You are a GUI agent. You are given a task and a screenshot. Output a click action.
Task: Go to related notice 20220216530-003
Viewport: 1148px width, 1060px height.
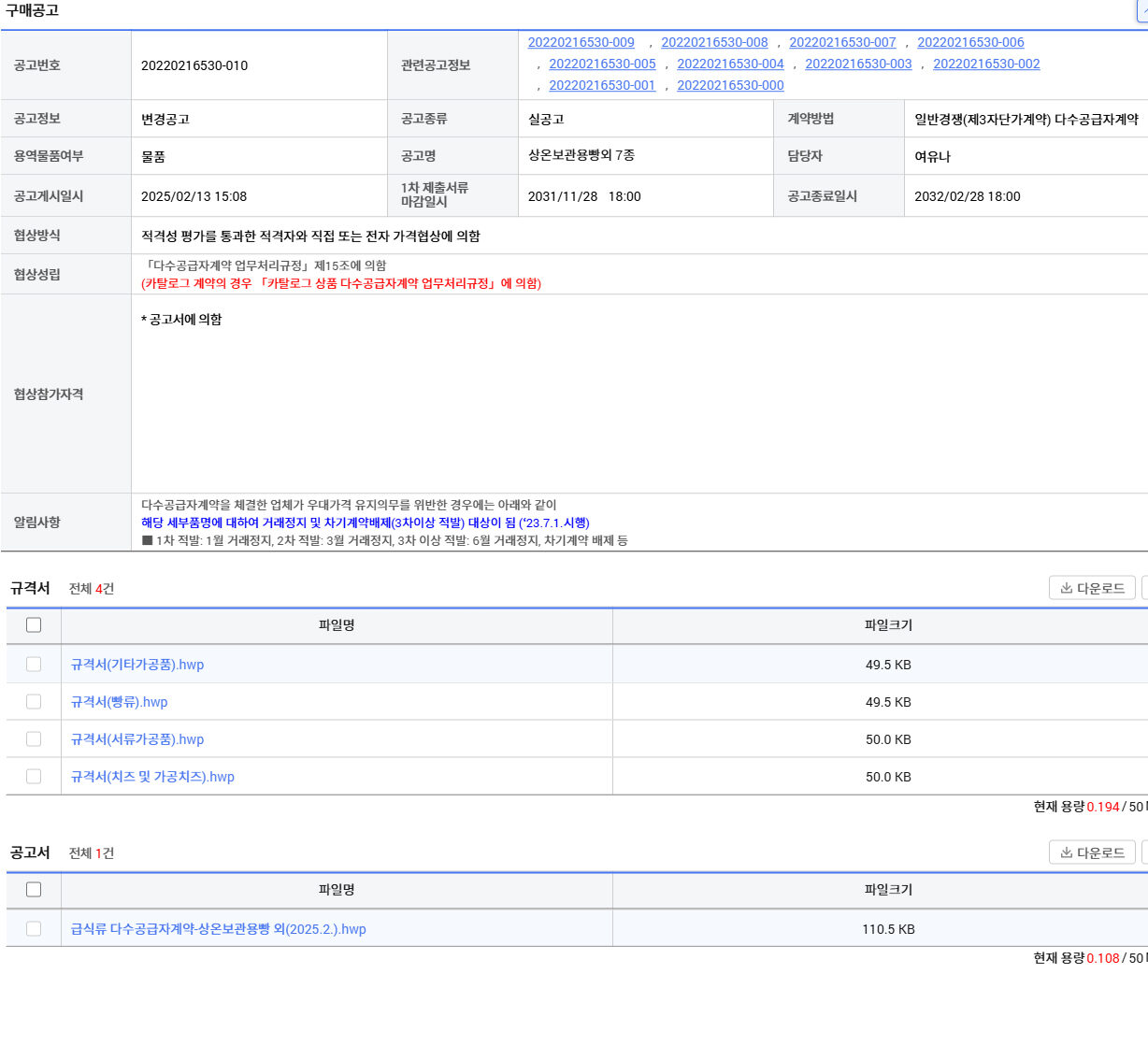[858, 64]
